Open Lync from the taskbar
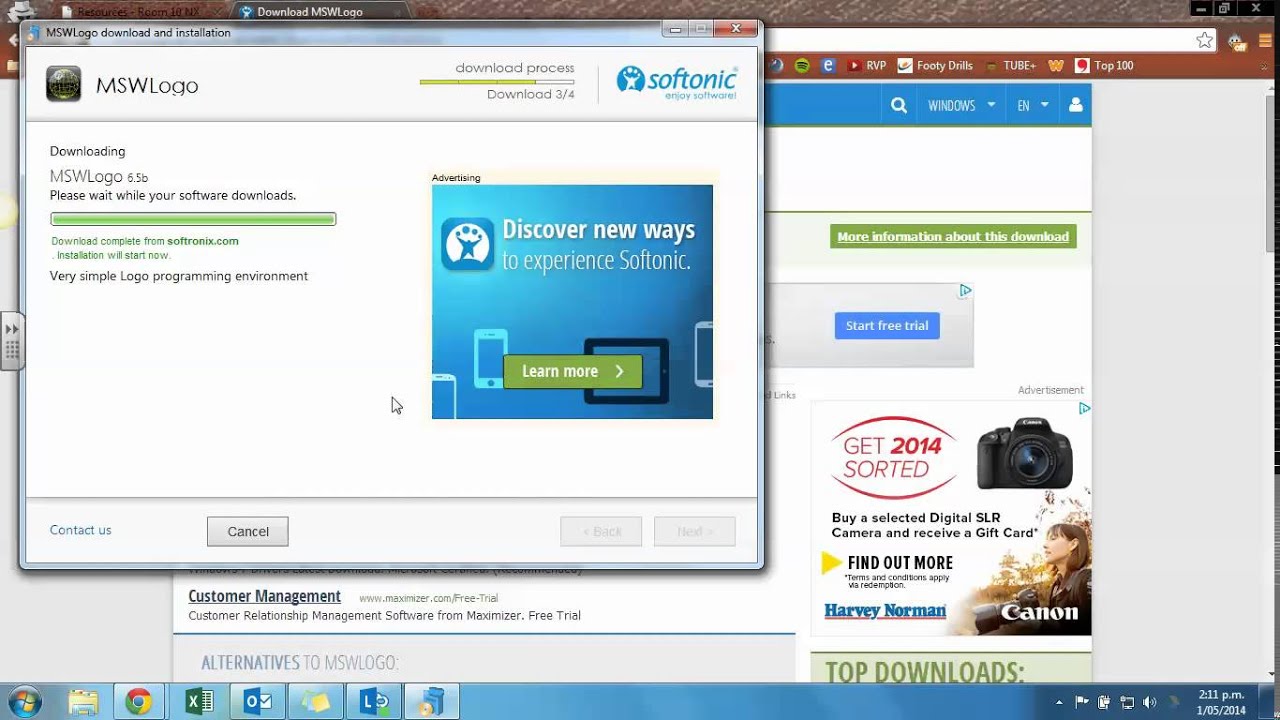1280x720 pixels. point(375,701)
